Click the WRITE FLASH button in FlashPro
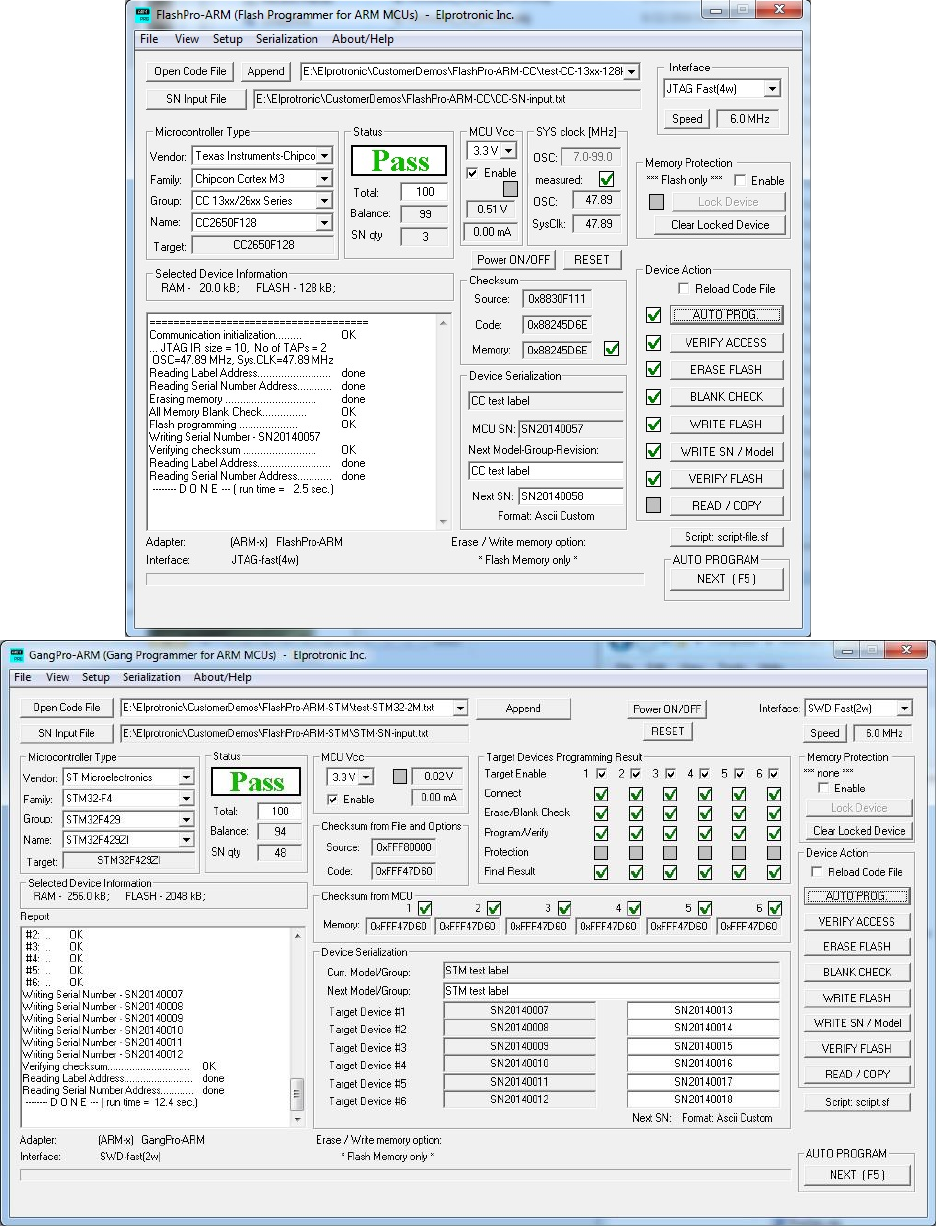This screenshot has height=1226, width=936. click(726, 424)
